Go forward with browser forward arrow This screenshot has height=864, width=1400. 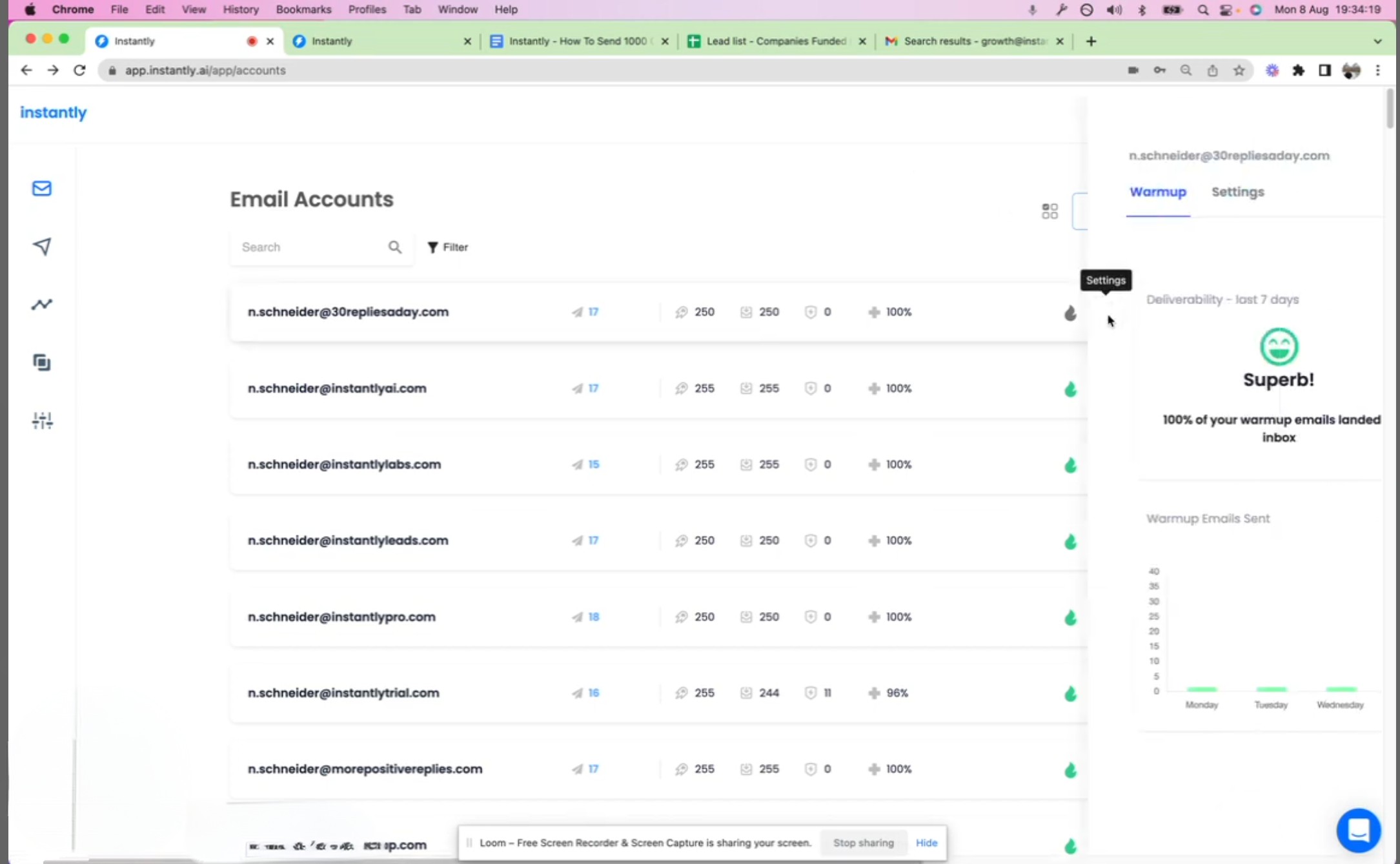[x=53, y=70]
